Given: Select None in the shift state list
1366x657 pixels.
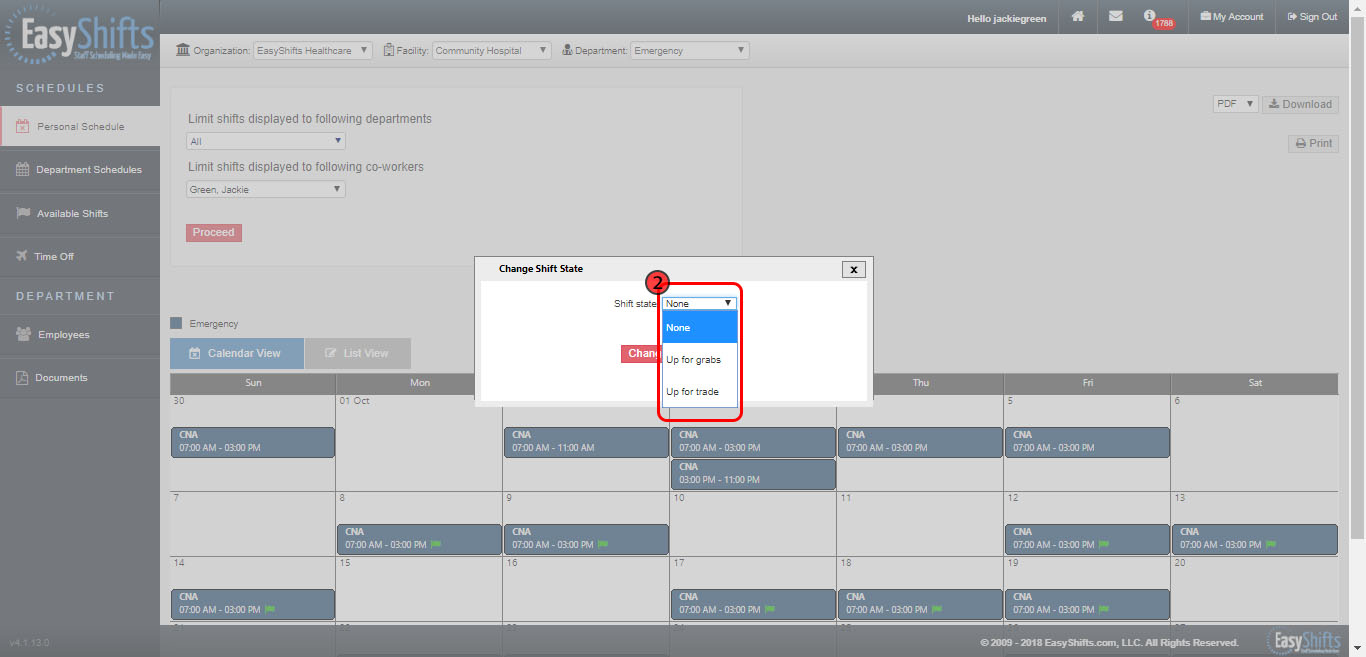Looking at the screenshot, I should pos(700,327).
